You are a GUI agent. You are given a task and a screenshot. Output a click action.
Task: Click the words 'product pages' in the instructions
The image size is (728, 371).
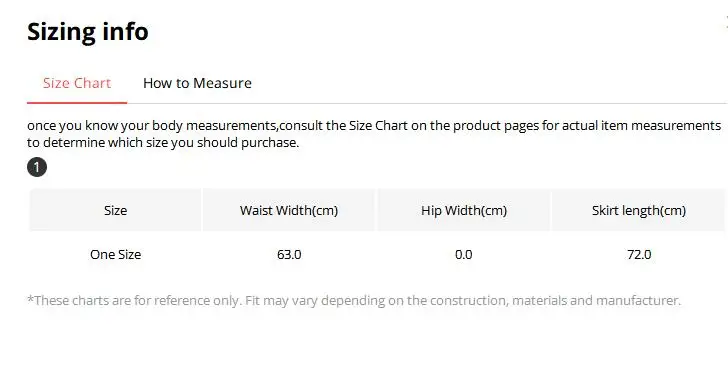tap(495, 126)
